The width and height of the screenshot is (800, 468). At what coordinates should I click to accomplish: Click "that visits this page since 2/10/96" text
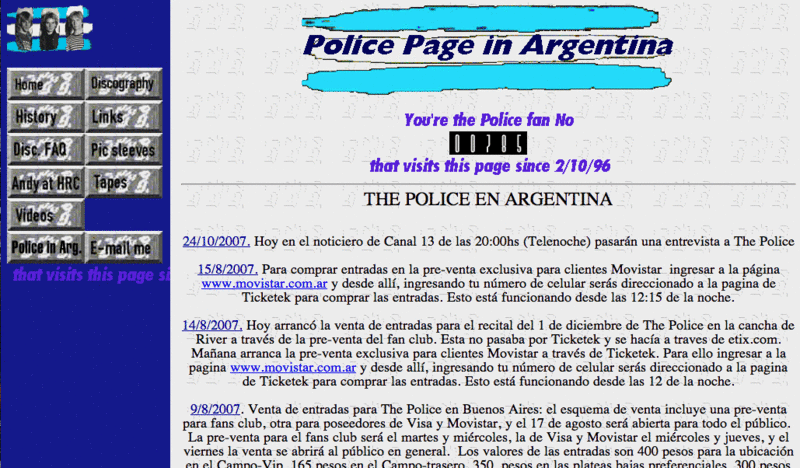(x=490, y=166)
